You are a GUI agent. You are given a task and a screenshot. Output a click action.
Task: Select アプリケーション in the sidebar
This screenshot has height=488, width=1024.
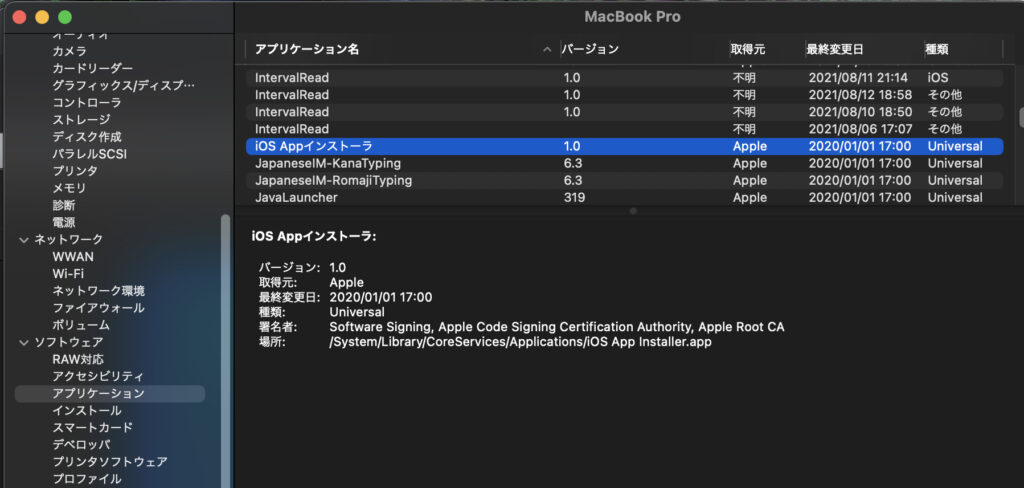tap(110, 393)
